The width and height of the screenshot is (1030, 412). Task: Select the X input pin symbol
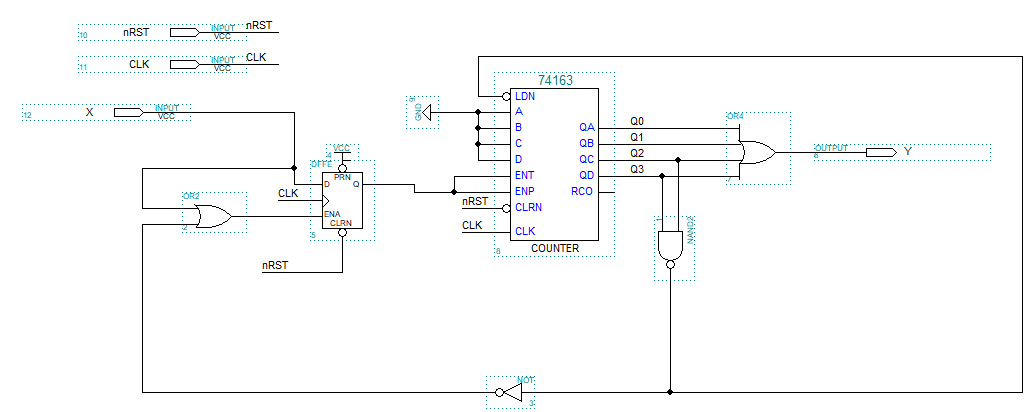click(129, 112)
